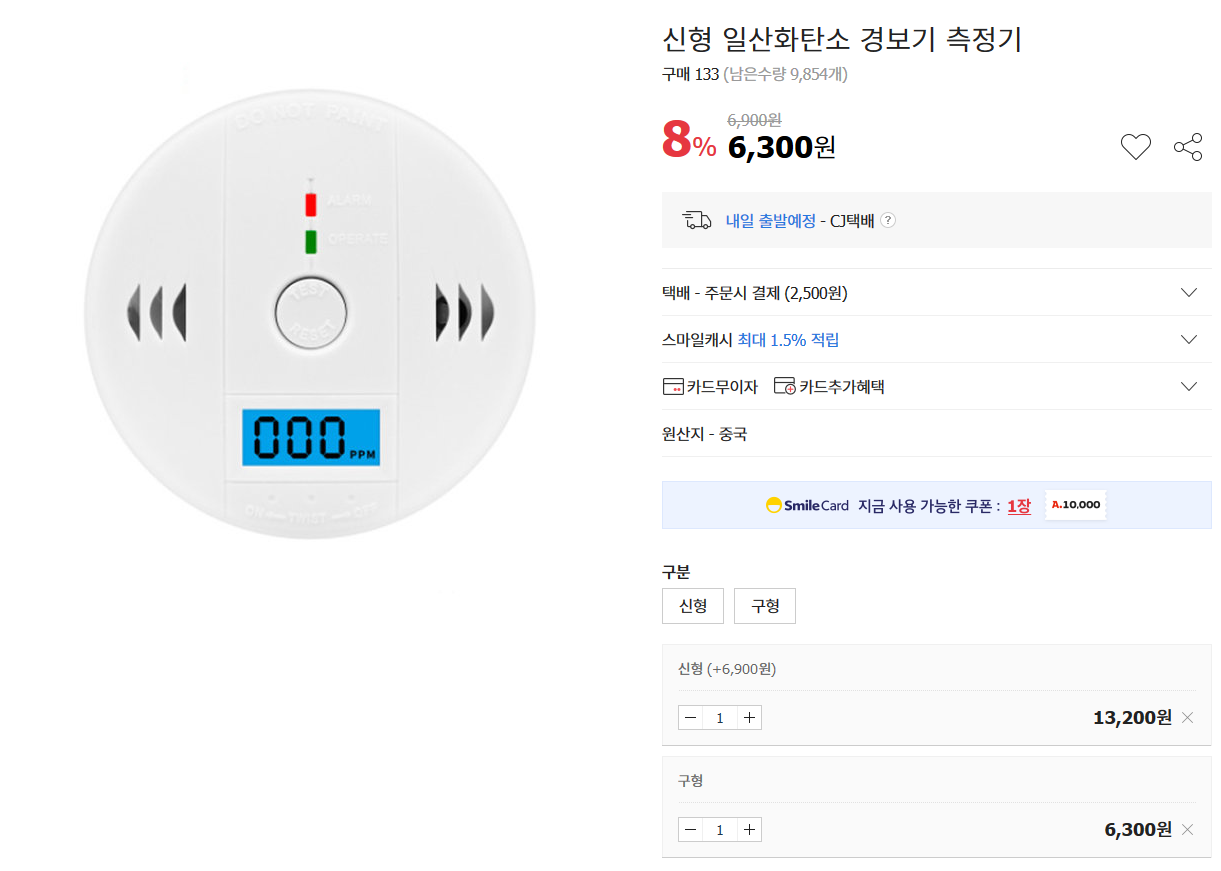Click the 신형 quantity input field

coord(720,718)
